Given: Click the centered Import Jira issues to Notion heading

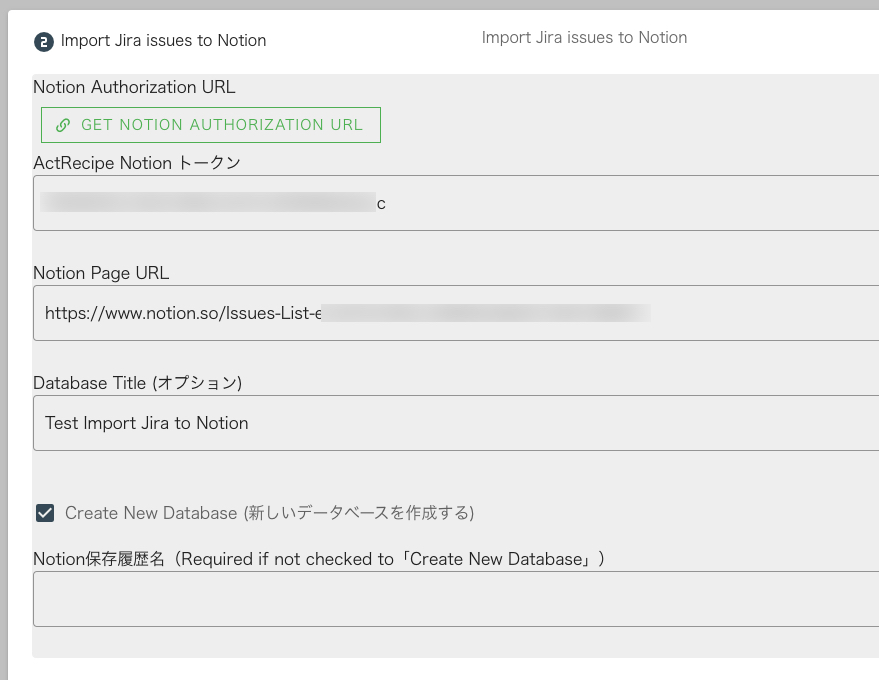Looking at the screenshot, I should click(x=584, y=38).
